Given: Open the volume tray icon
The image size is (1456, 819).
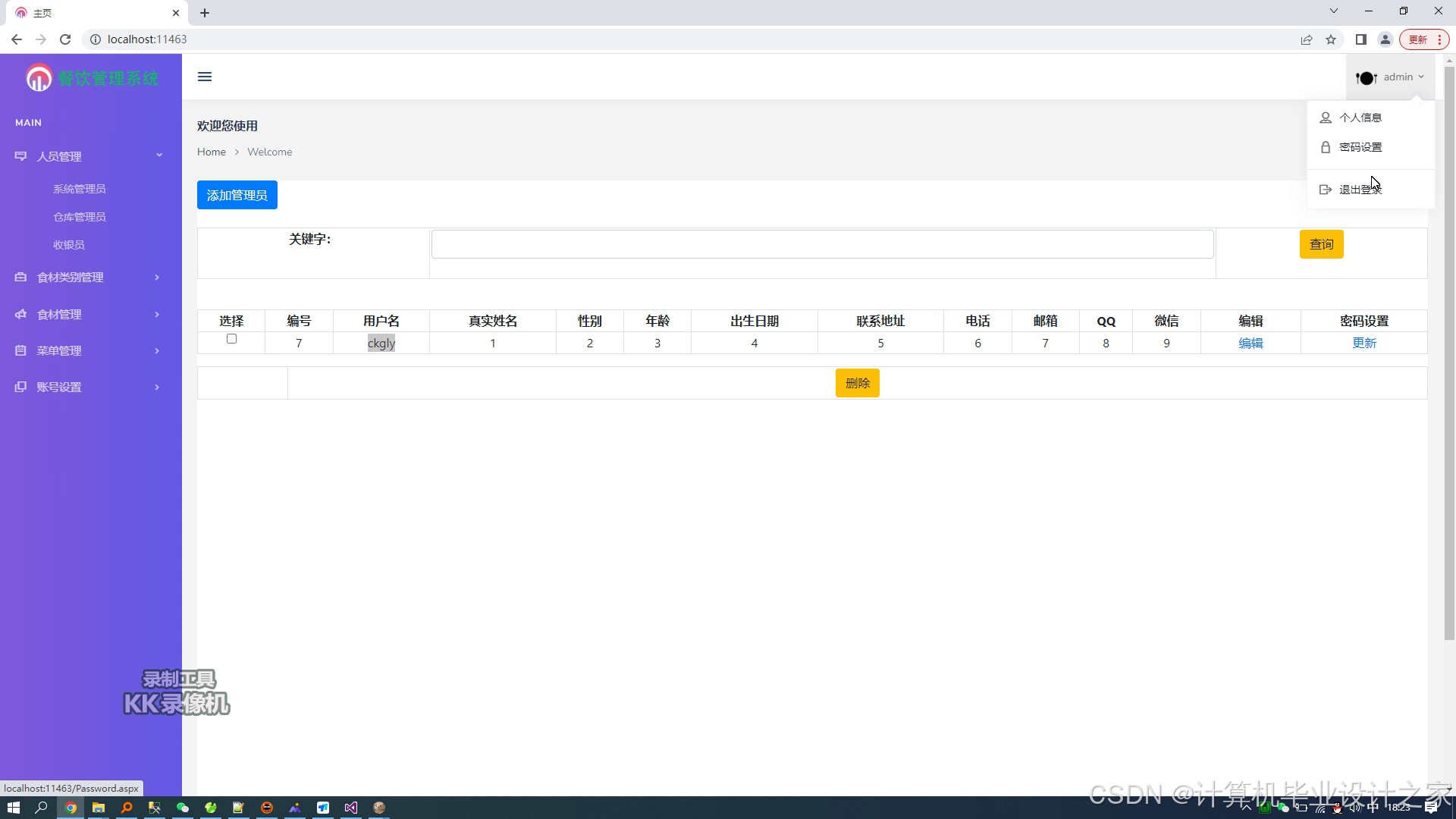Looking at the screenshot, I should tap(1355, 808).
